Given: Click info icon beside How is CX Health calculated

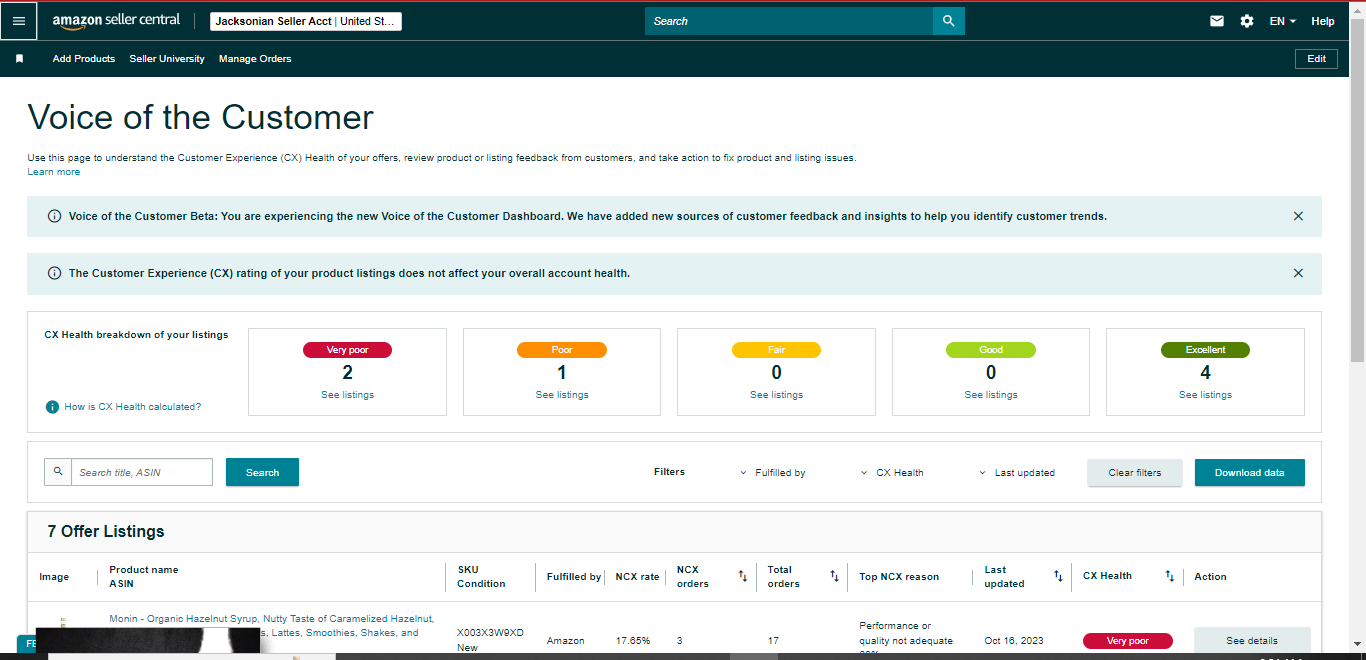Looking at the screenshot, I should (52, 407).
